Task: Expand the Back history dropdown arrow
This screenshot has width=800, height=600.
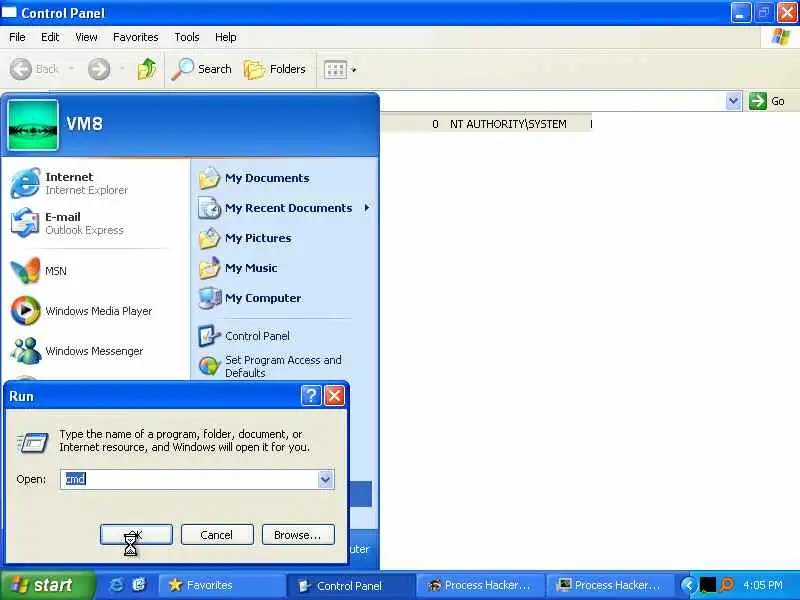Action: coord(71,69)
